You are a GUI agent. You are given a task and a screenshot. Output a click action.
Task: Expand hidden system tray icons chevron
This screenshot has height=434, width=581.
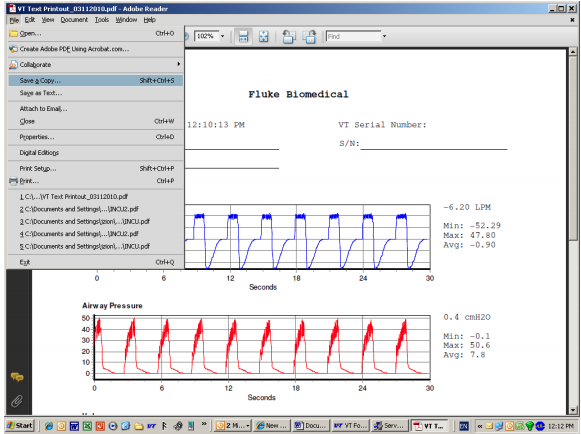click(x=479, y=426)
